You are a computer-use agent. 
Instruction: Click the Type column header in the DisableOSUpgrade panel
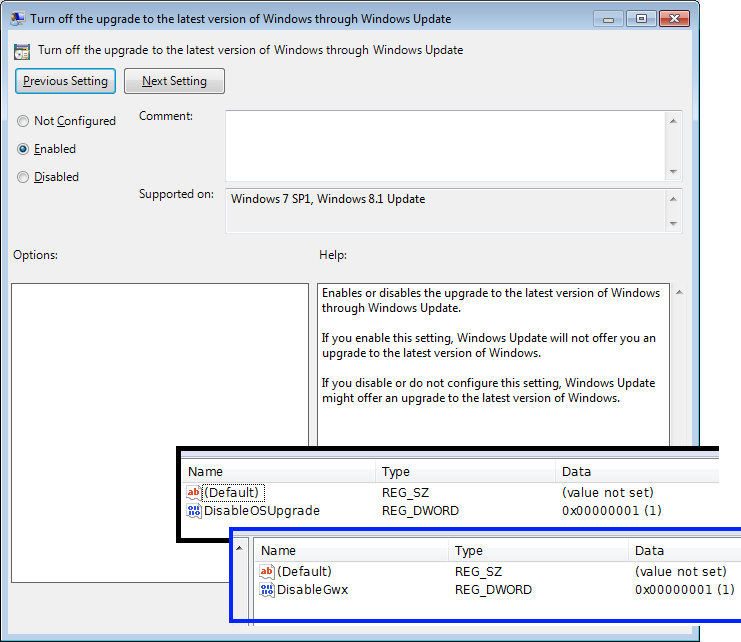click(465, 471)
